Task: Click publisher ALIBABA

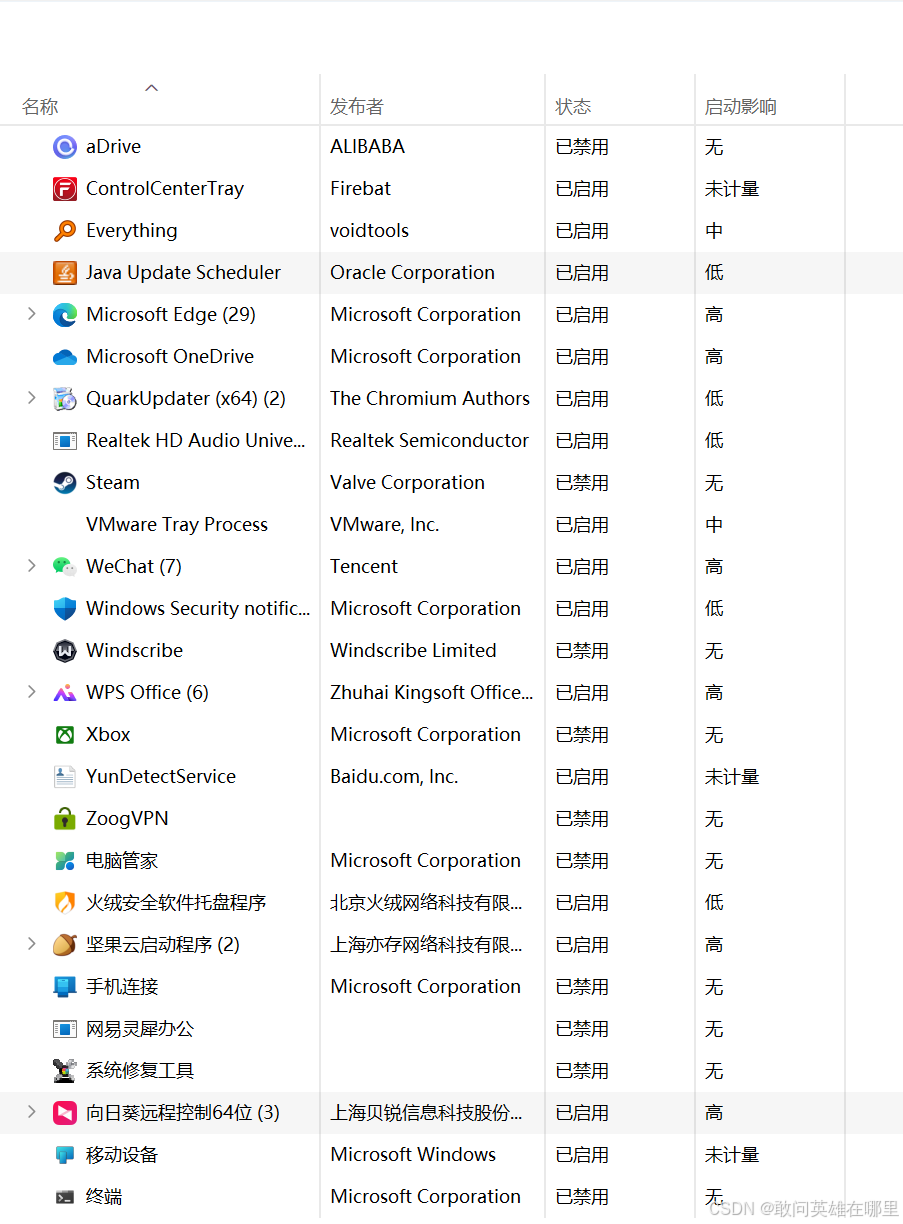Action: [x=367, y=147]
